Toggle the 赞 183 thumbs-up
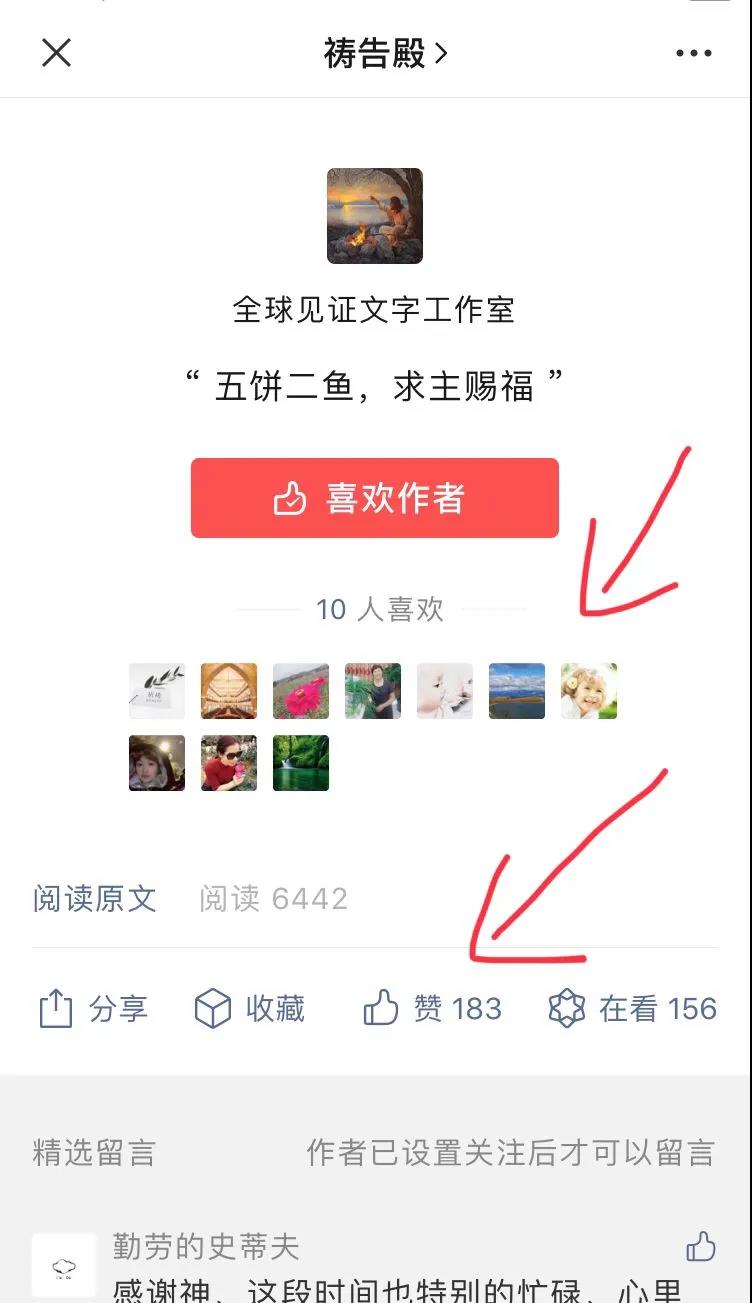Viewport: 752px width, 1303px height. 431,1008
